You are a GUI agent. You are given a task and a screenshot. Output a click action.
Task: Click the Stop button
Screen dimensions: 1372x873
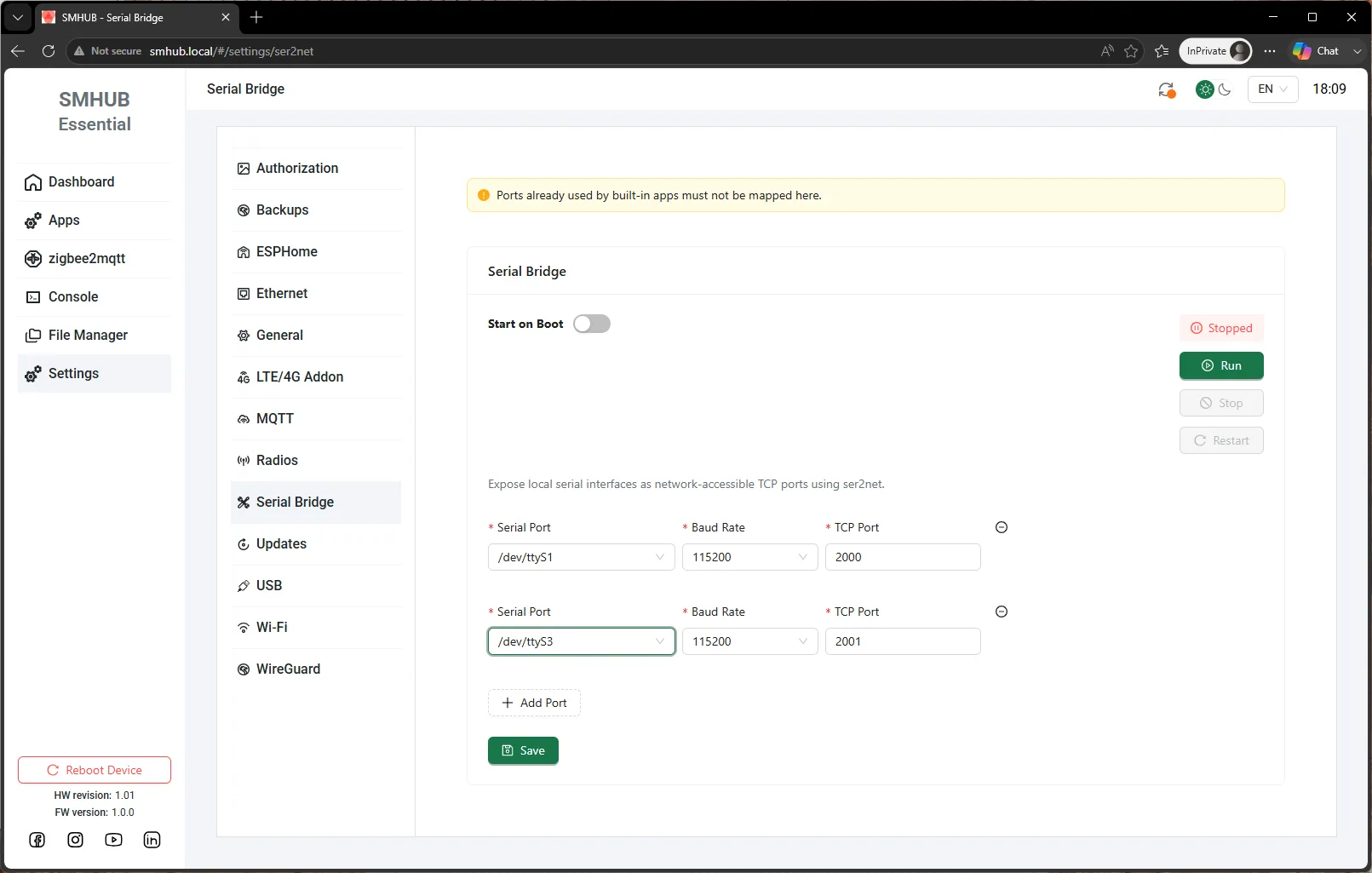tap(1221, 403)
